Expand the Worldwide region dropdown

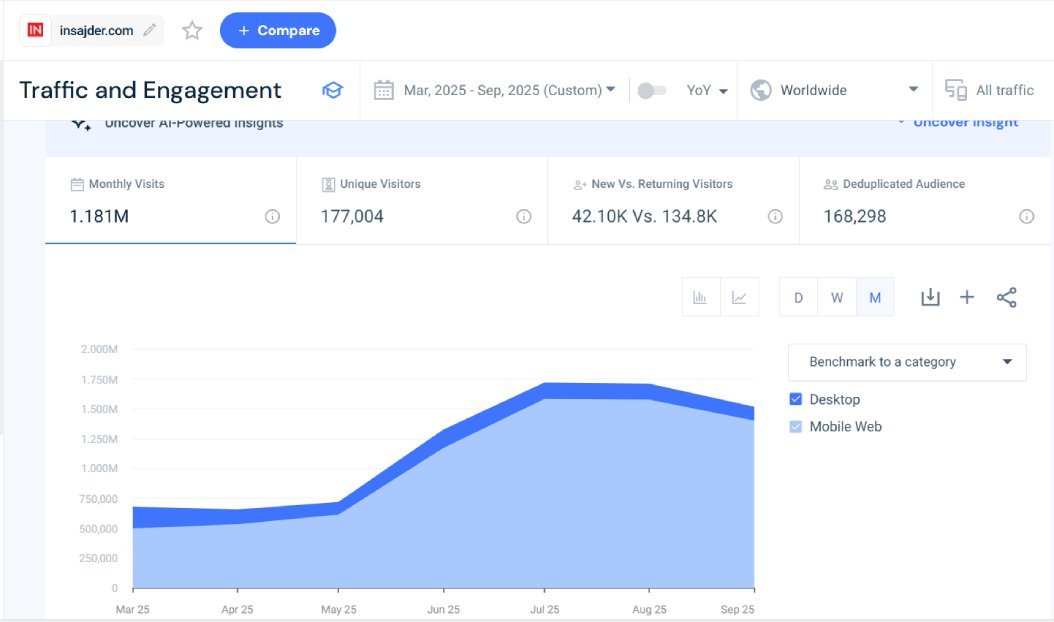835,88
